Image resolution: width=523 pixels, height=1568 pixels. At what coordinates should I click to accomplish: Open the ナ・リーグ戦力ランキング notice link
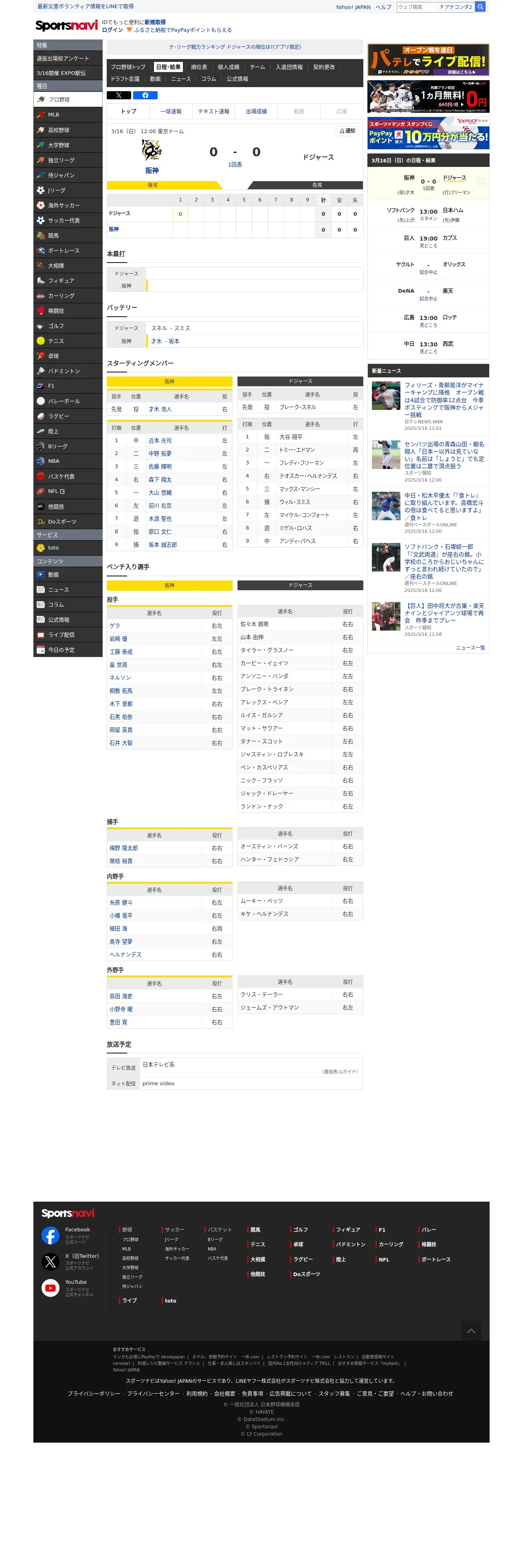pyautogui.click(x=235, y=47)
